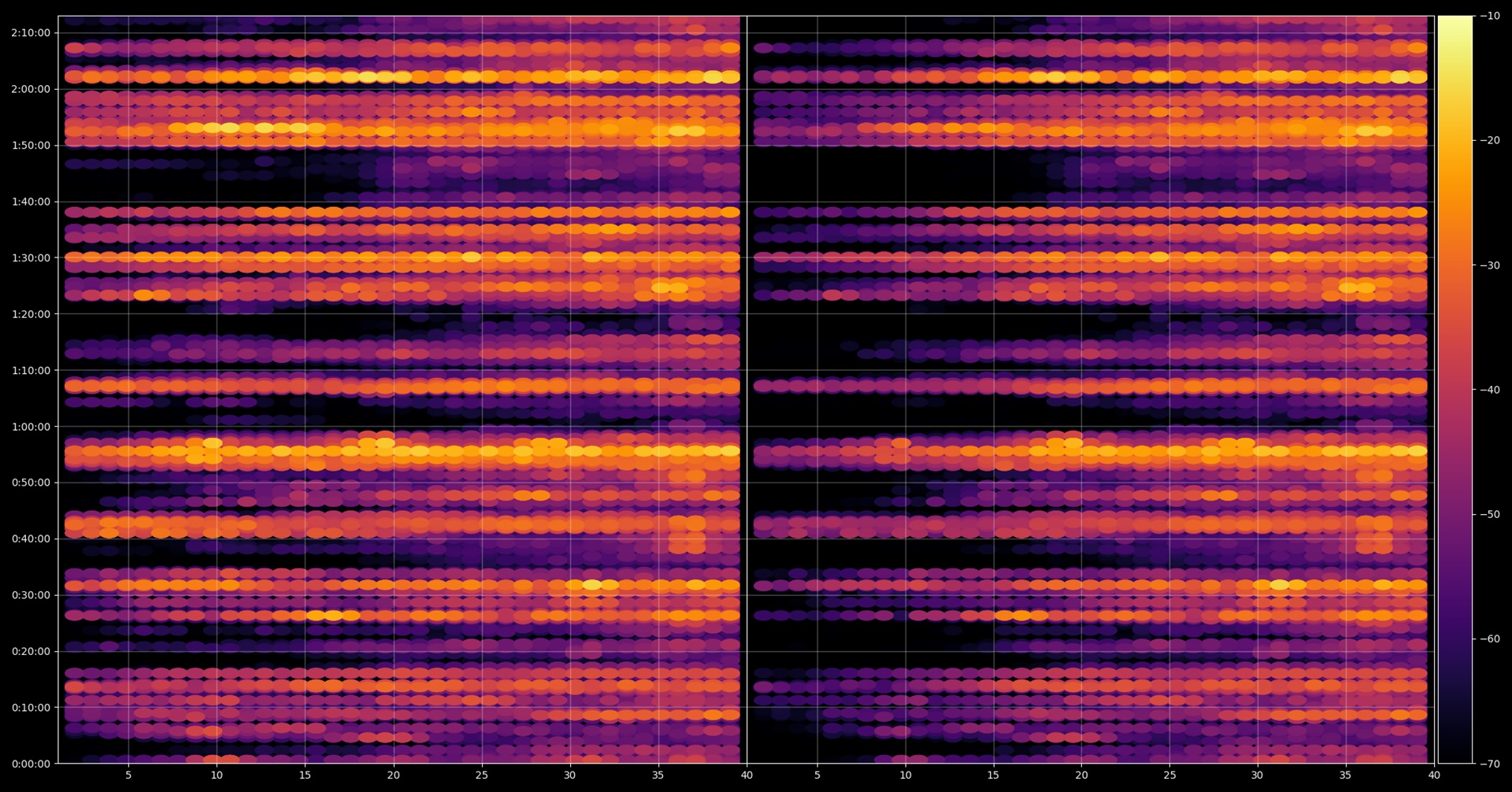Screen dimensions: 1512x792
Task: Click the −50 colorbar scale label
Action: pyautogui.click(x=1490, y=514)
